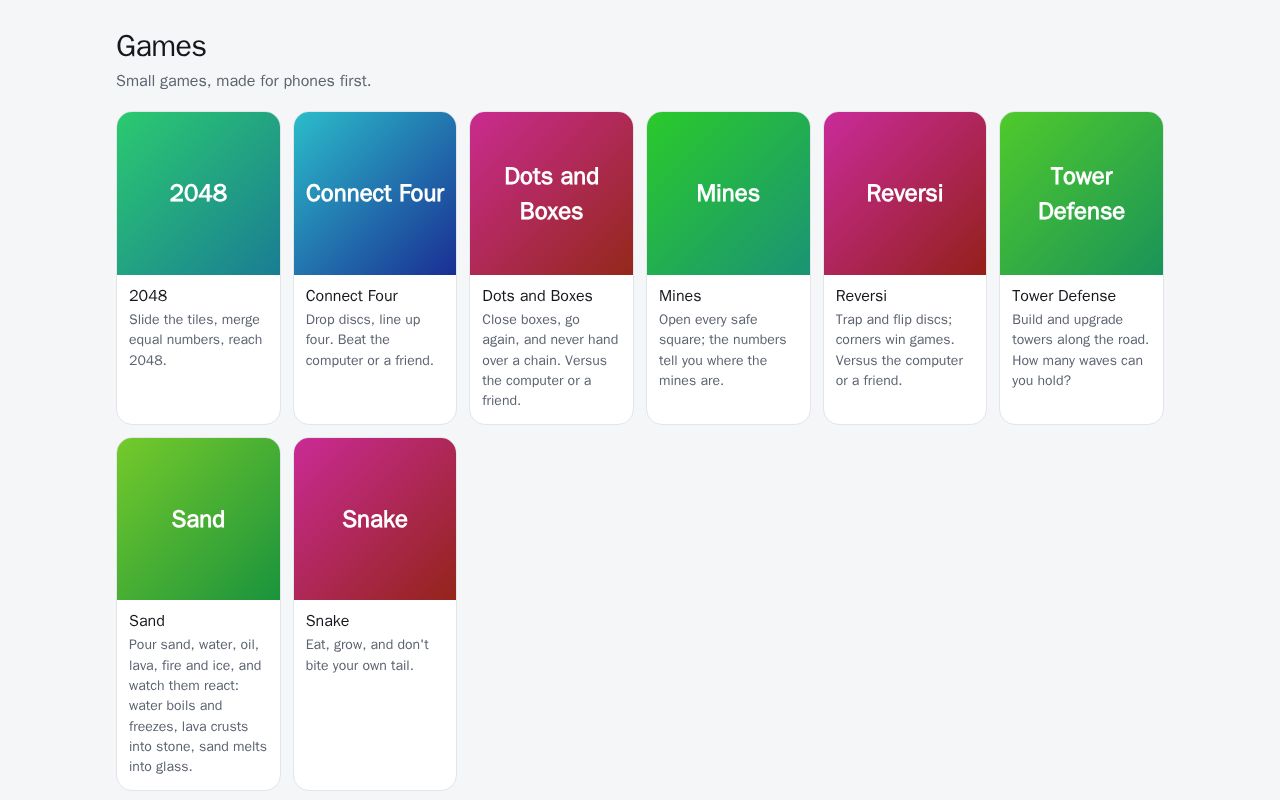Click the "Games" page heading
Image resolution: width=1280 pixels, height=800 pixels.
(161, 46)
